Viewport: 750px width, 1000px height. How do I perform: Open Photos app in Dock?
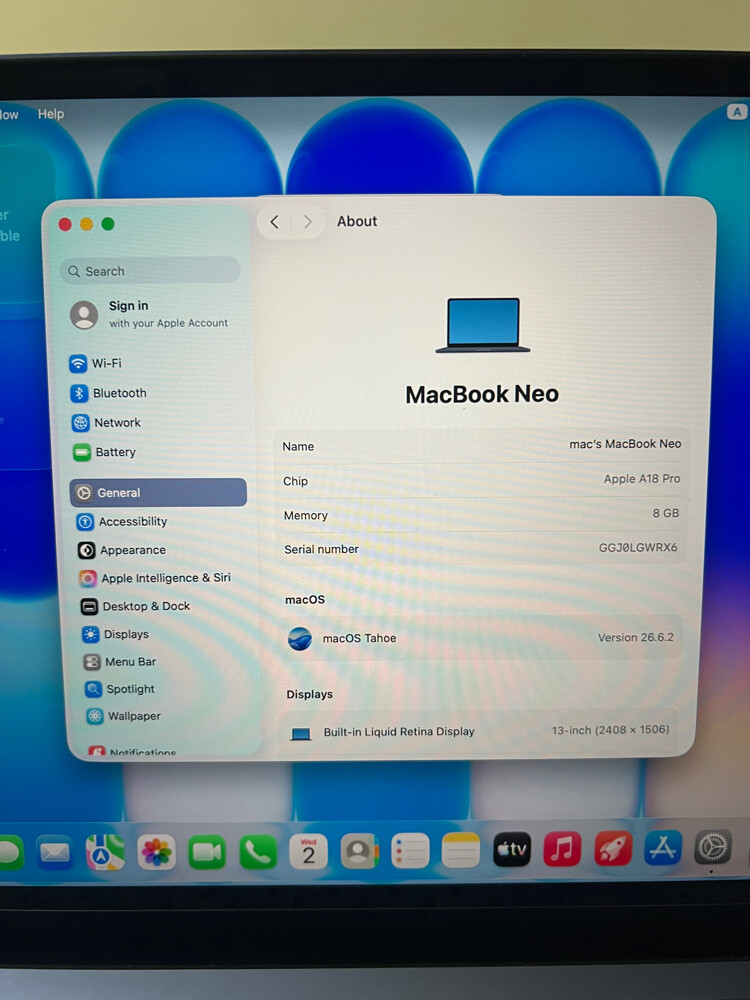156,852
